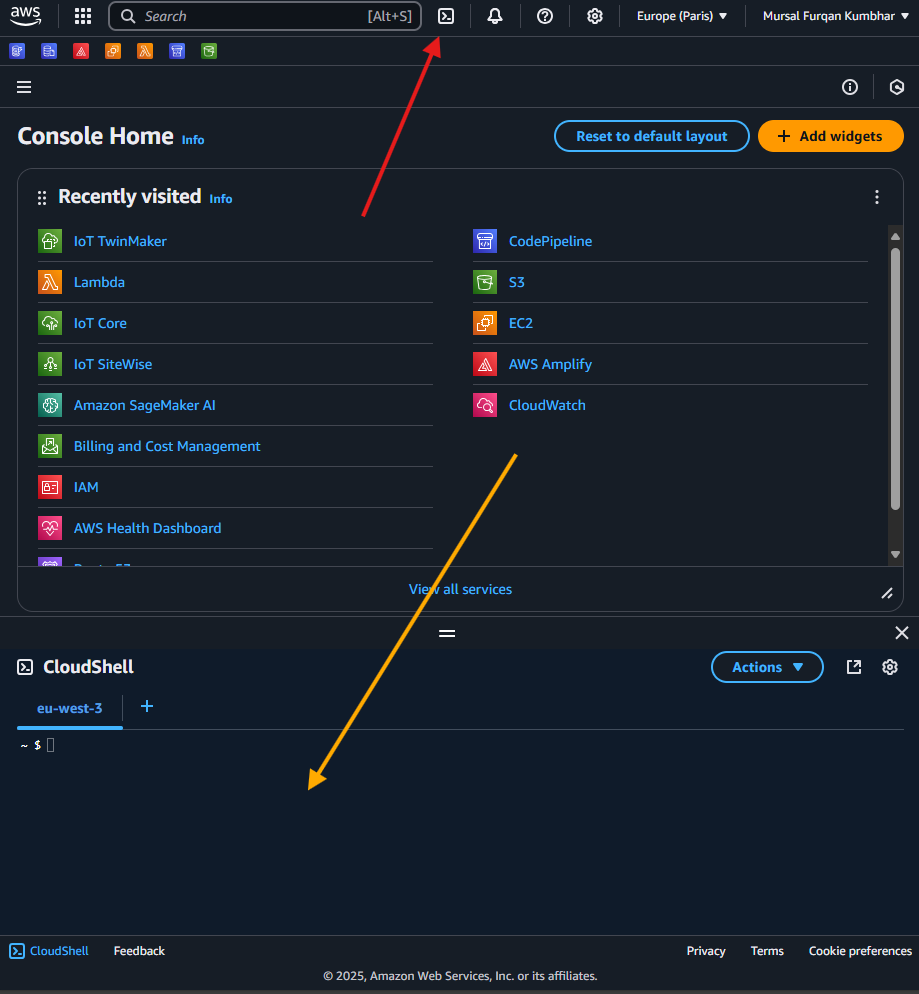Screen dimensions: 919x994
Task: Open the notifications bell
Action: 495,16
